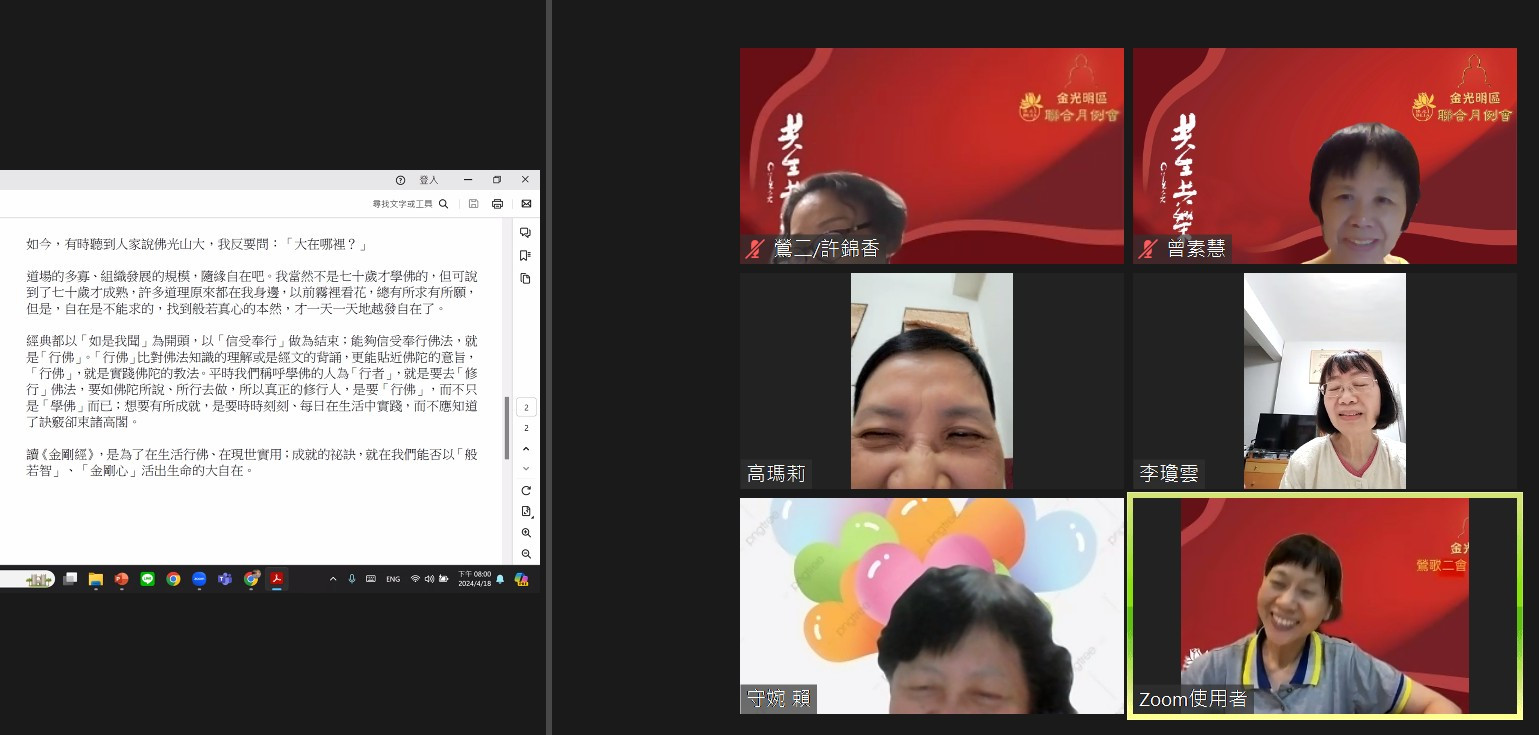1539x735 pixels.
Task: Zoom in on the PDF document
Action: (526, 533)
